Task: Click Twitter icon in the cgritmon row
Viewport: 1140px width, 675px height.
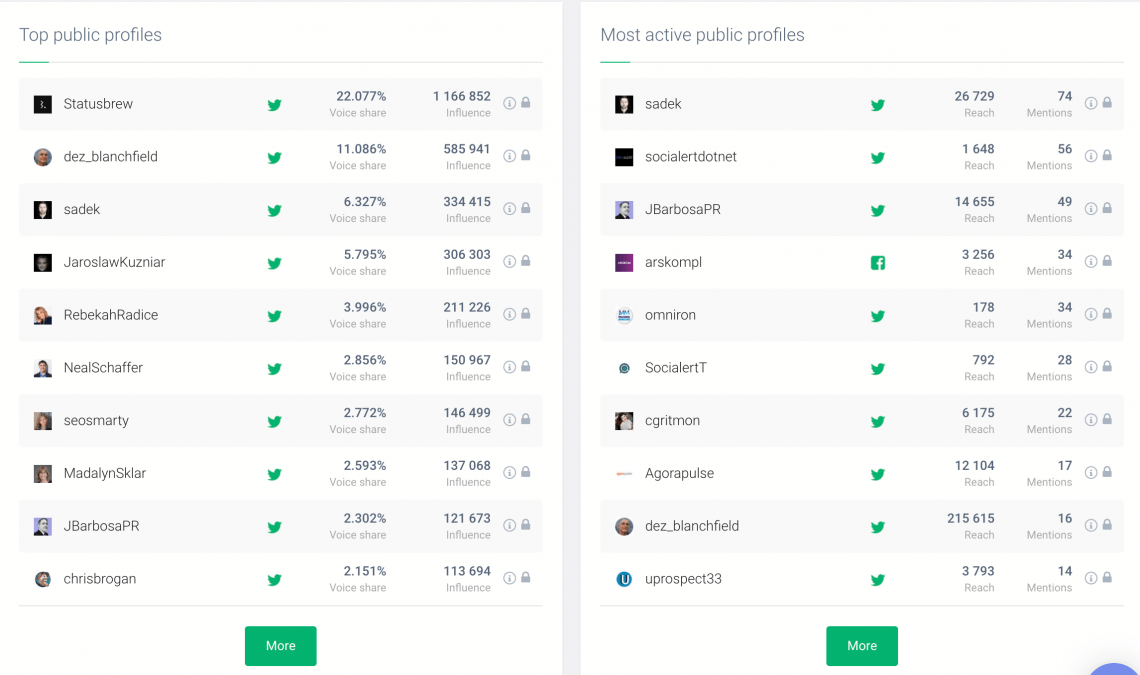Action: pyautogui.click(x=878, y=421)
